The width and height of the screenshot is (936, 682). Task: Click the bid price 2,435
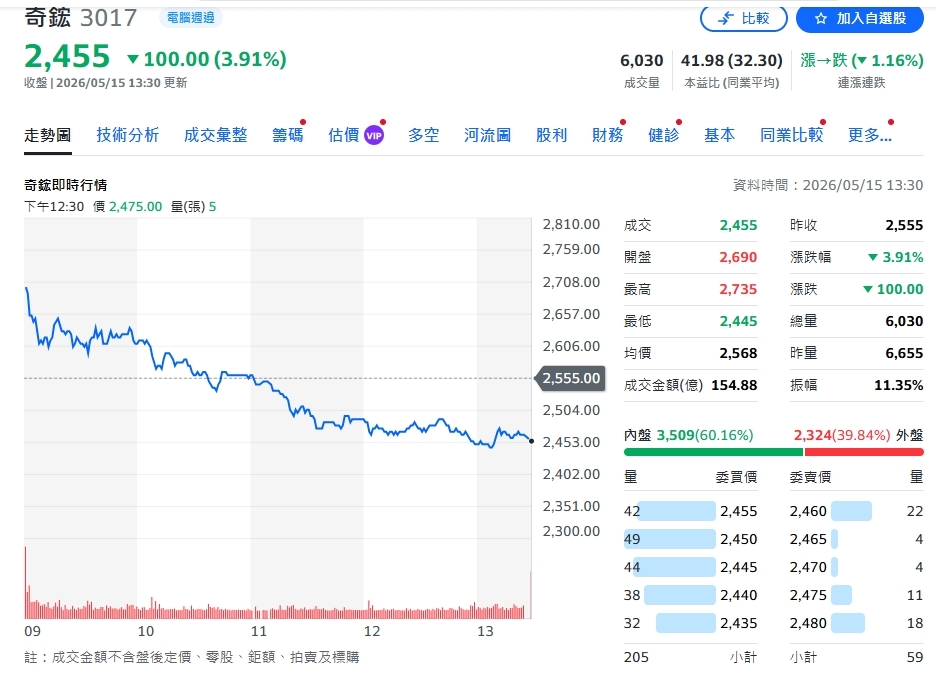pyautogui.click(x=738, y=623)
